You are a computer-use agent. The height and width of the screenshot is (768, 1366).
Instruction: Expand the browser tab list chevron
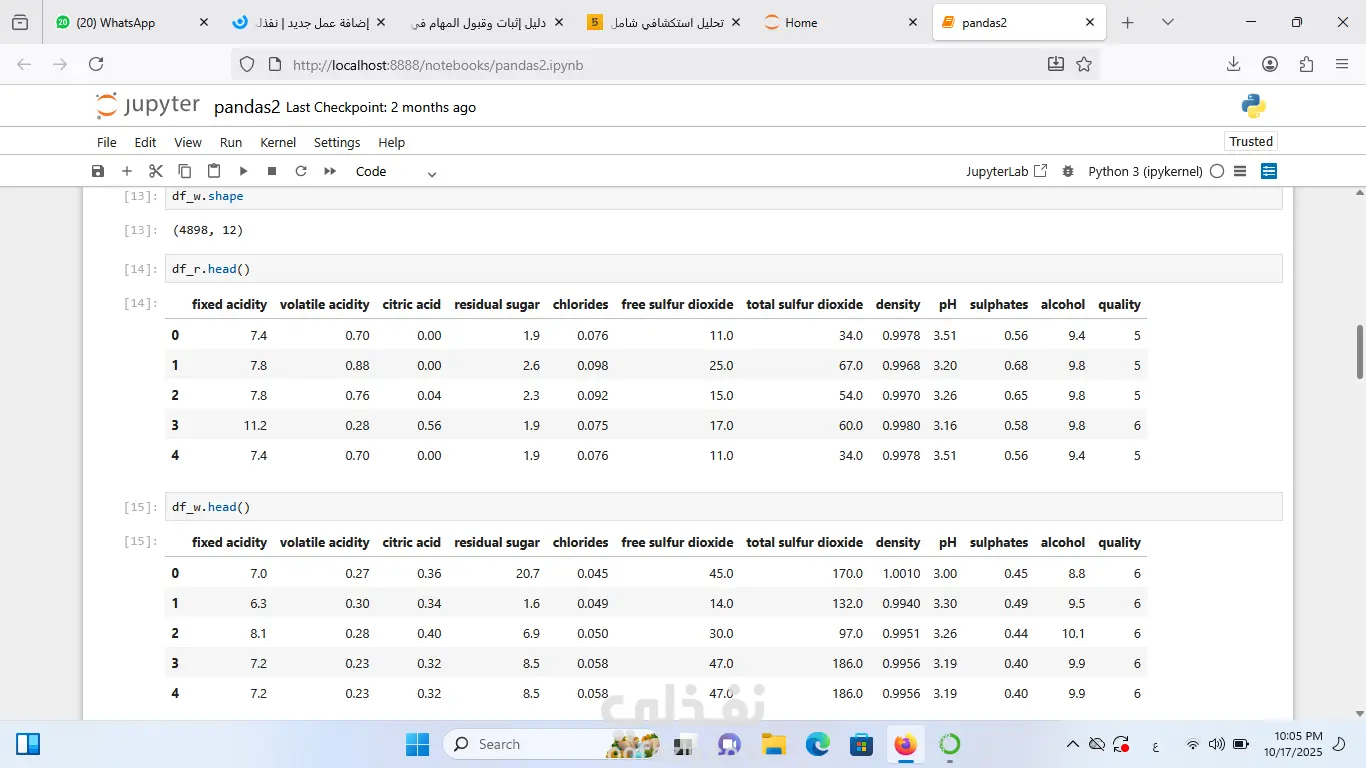click(x=1167, y=22)
